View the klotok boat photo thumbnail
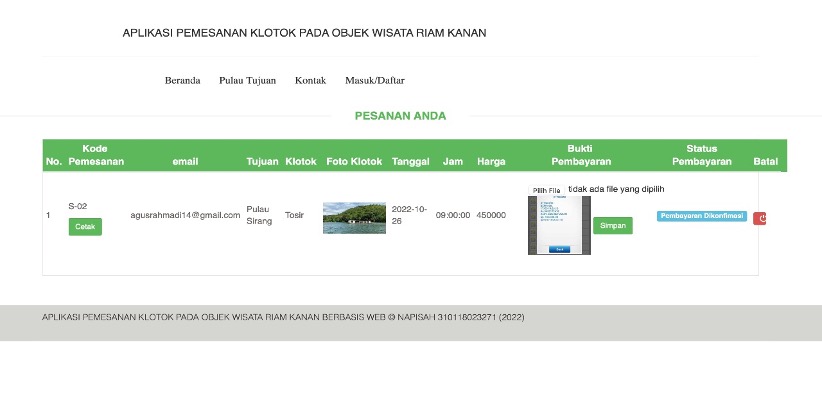This screenshot has width=822, height=394. click(x=354, y=218)
